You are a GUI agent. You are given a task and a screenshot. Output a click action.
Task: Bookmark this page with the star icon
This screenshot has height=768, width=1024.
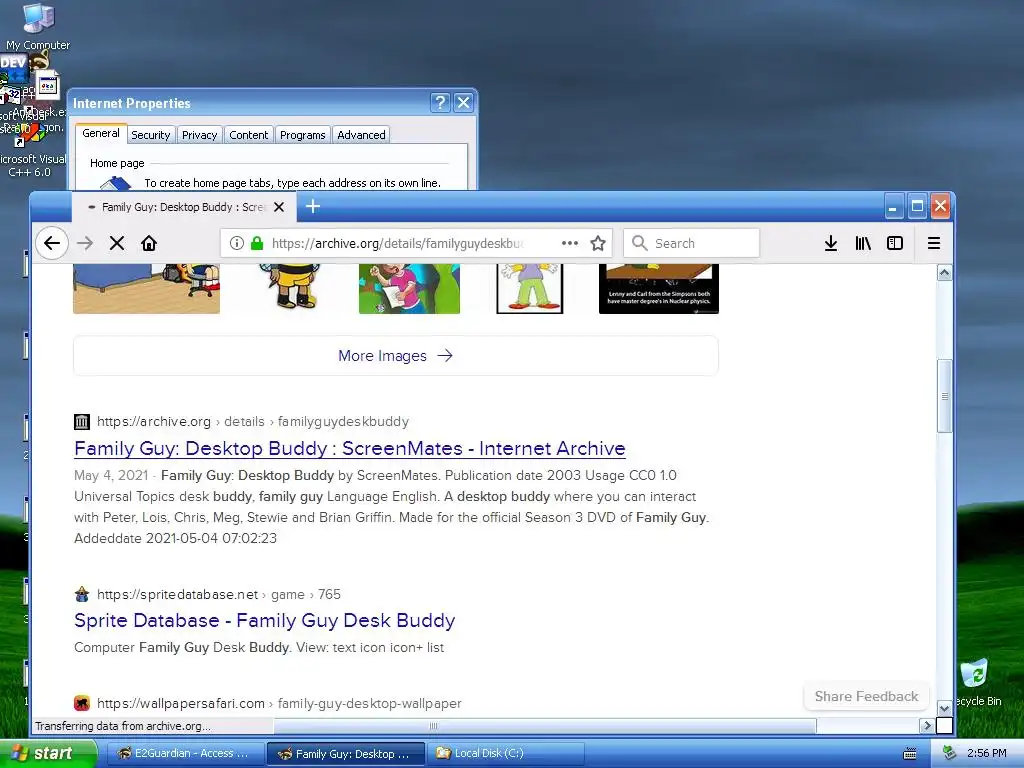[x=598, y=244]
